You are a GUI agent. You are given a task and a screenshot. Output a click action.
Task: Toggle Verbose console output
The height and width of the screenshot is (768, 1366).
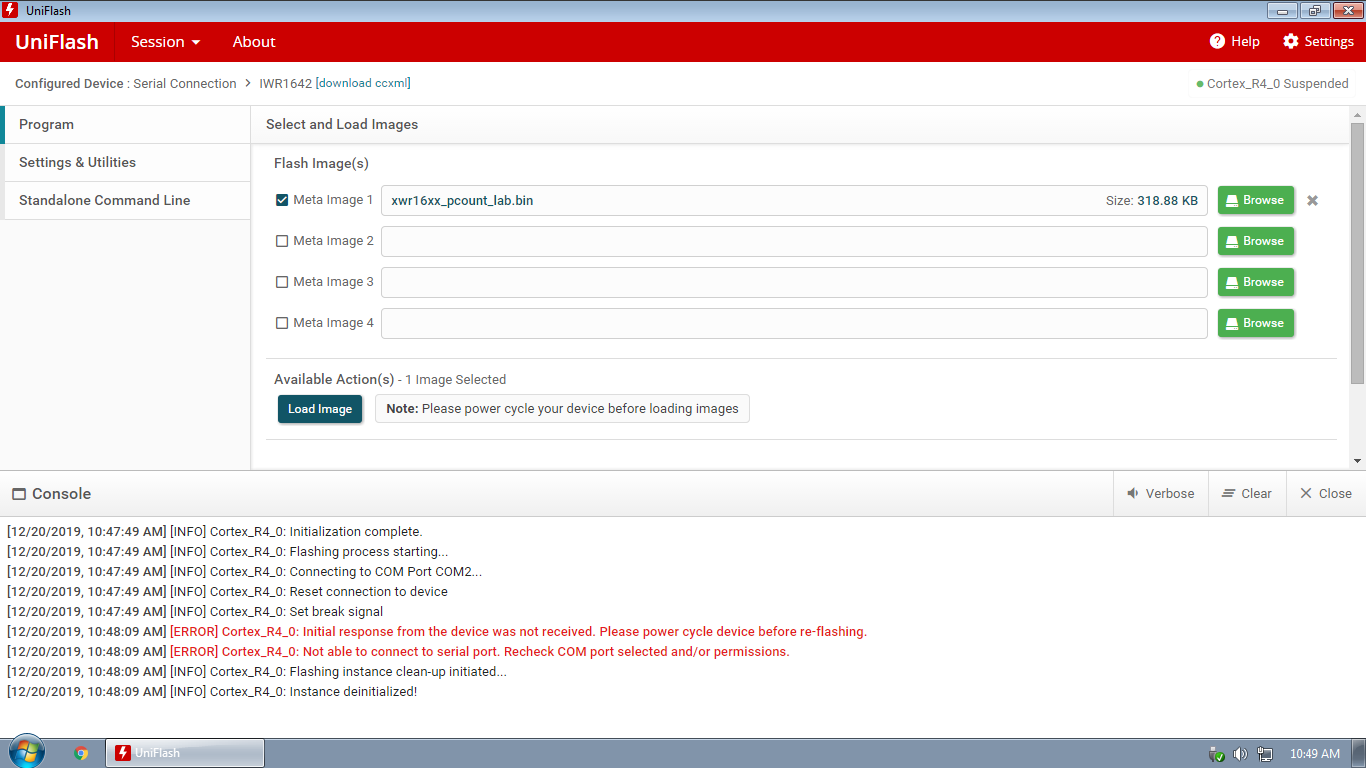click(x=1161, y=493)
